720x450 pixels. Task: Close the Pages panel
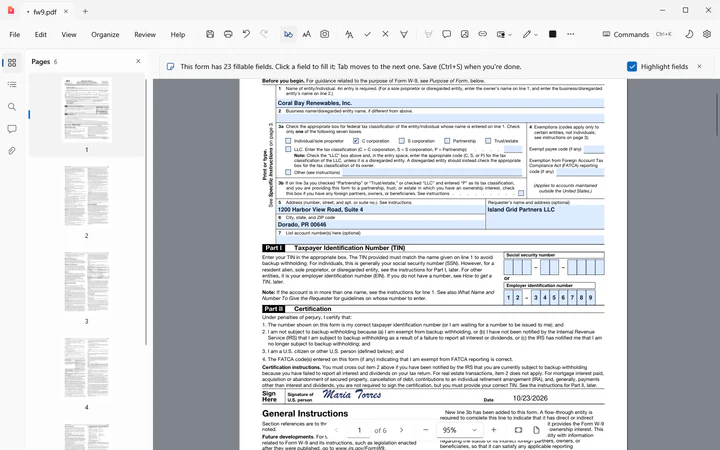138,61
